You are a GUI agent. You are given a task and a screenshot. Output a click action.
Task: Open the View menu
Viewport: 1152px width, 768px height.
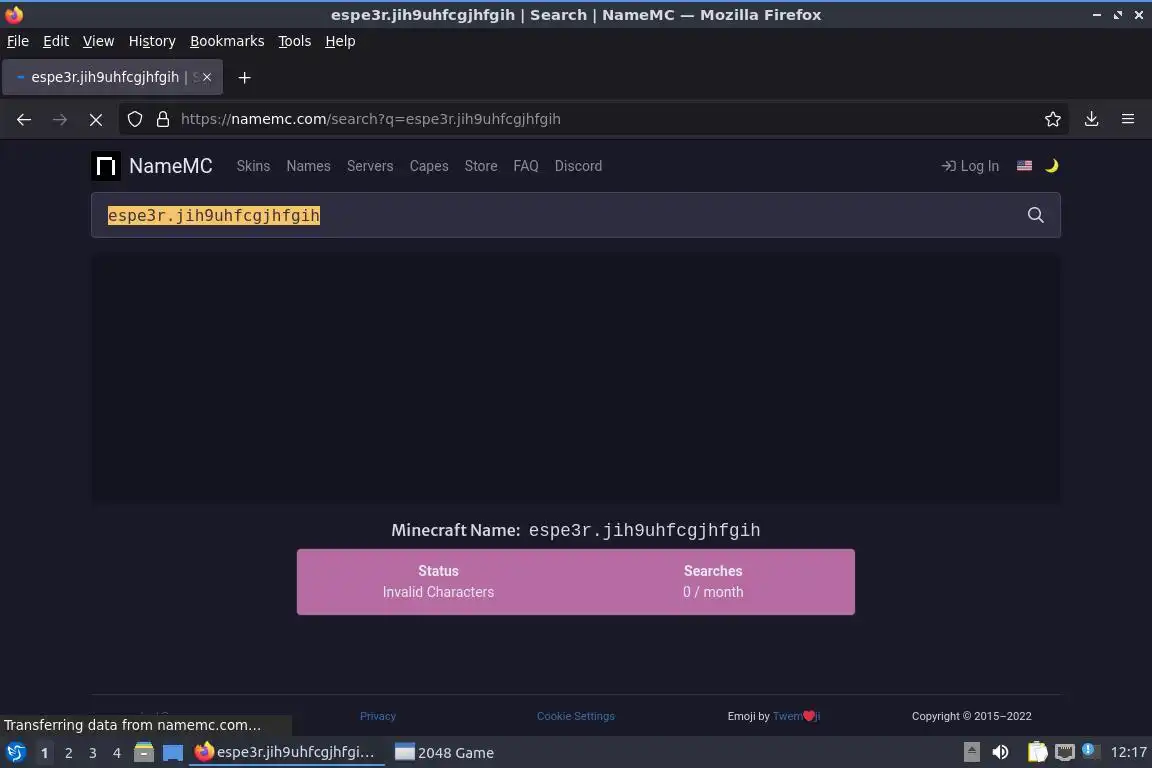[98, 41]
